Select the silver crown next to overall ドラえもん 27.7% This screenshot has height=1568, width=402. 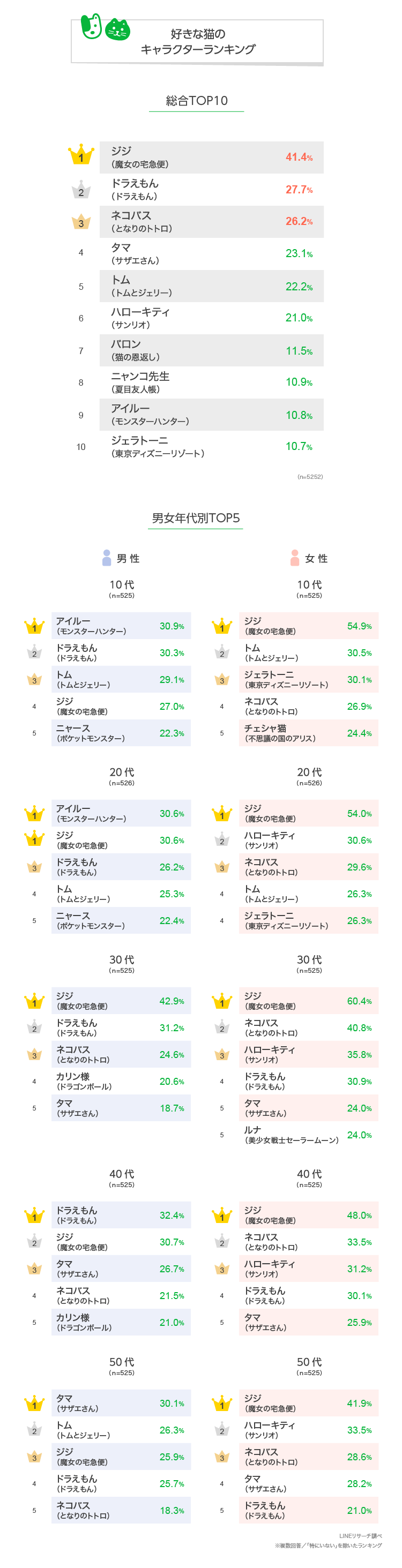(x=81, y=189)
